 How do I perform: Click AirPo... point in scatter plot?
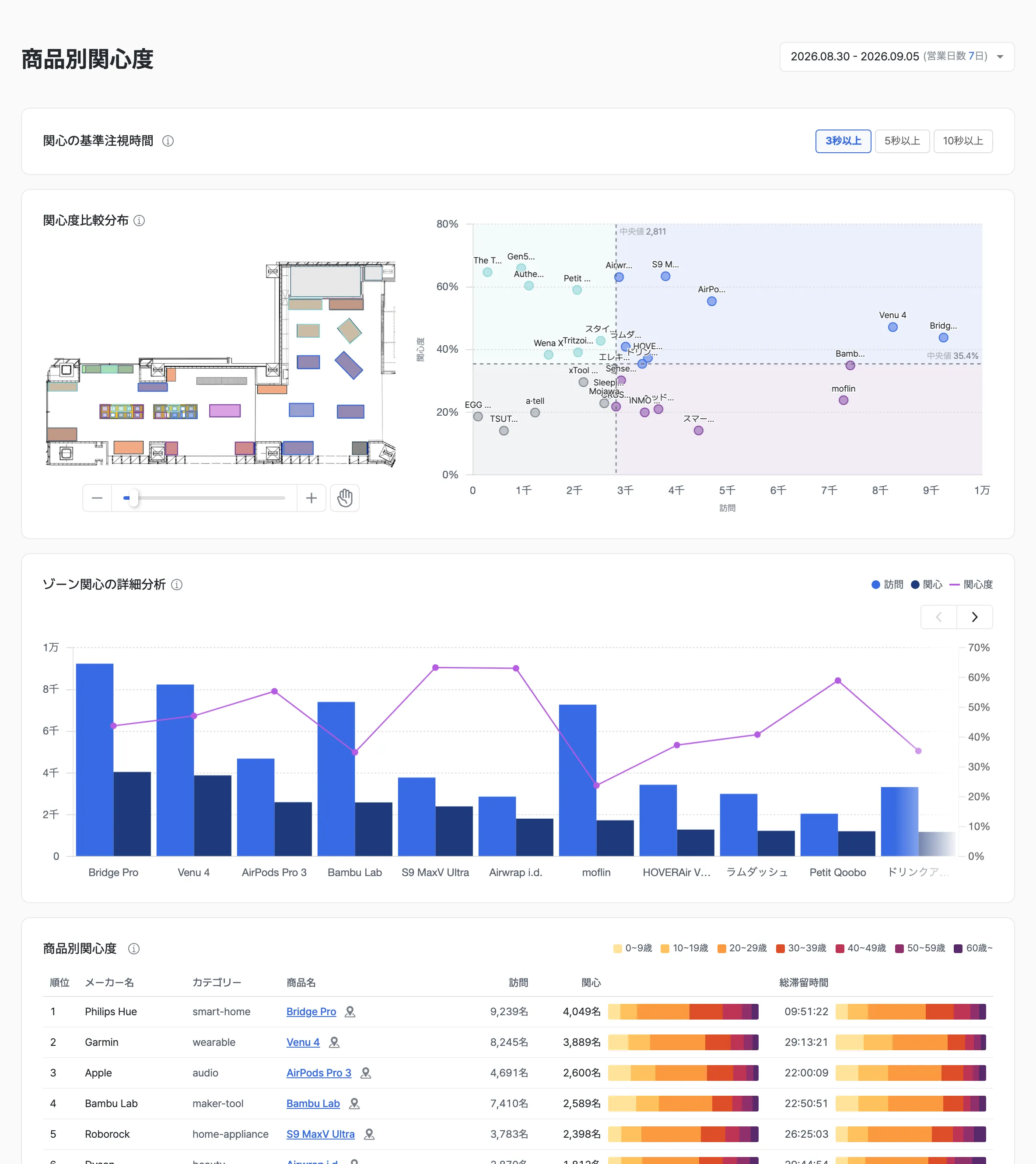click(x=711, y=301)
